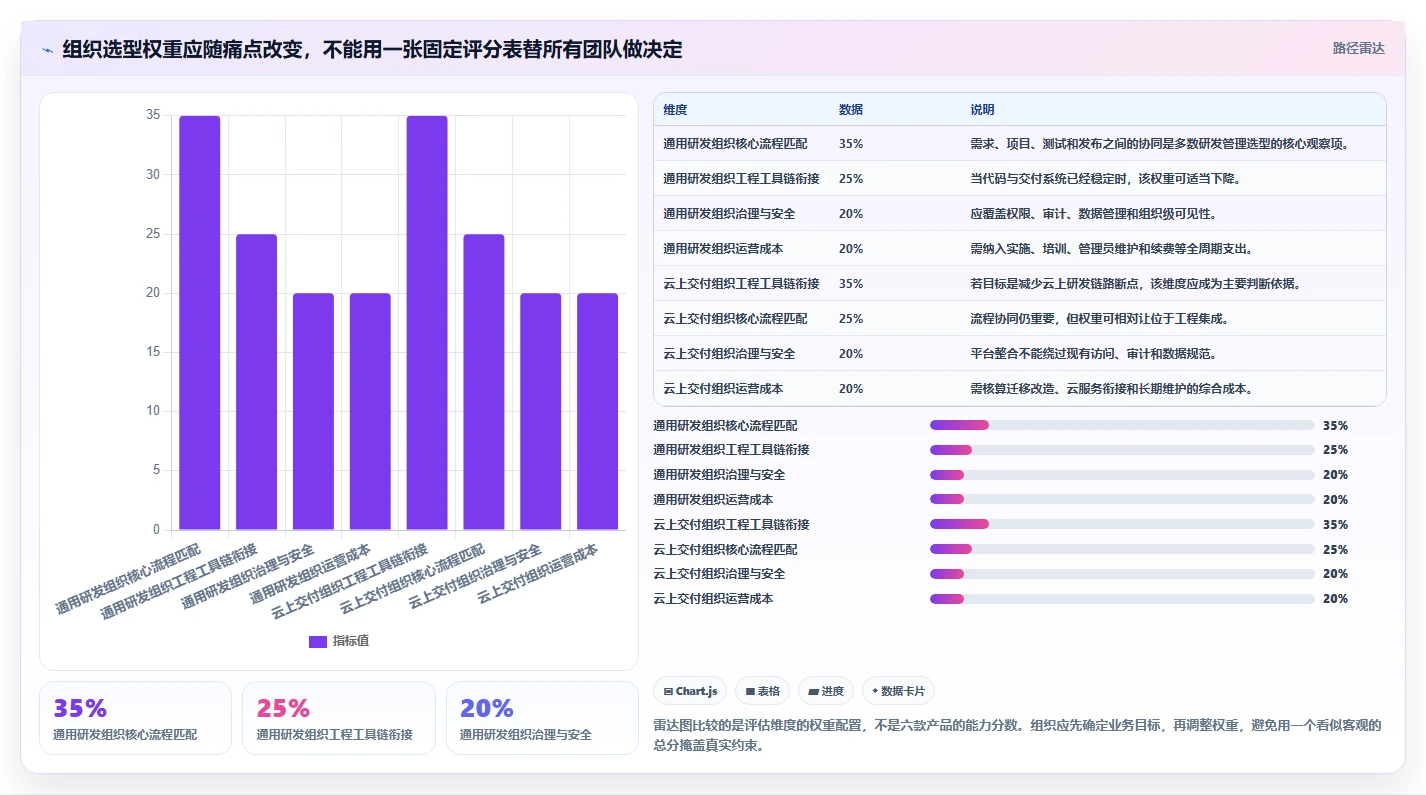
Task: Click the 通用研发组织核心流程匹配 progress bar
Action: click(1122, 425)
